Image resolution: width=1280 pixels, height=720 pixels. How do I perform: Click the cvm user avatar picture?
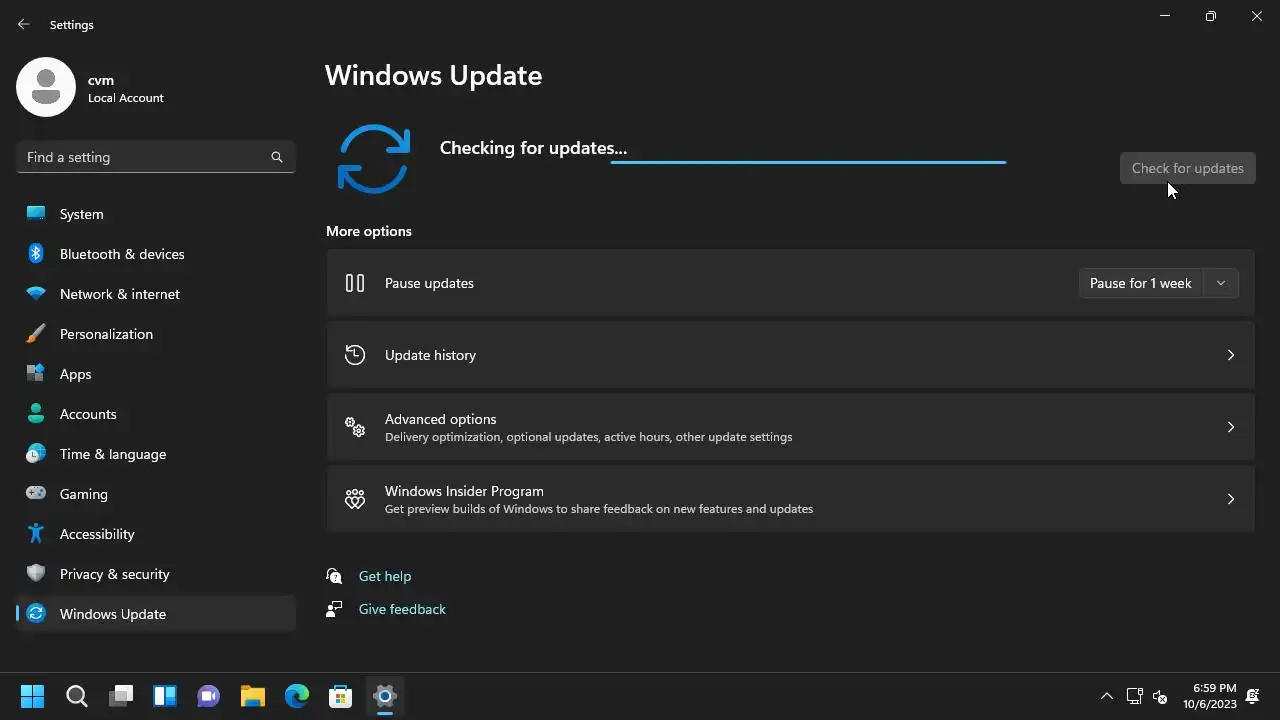tap(46, 87)
